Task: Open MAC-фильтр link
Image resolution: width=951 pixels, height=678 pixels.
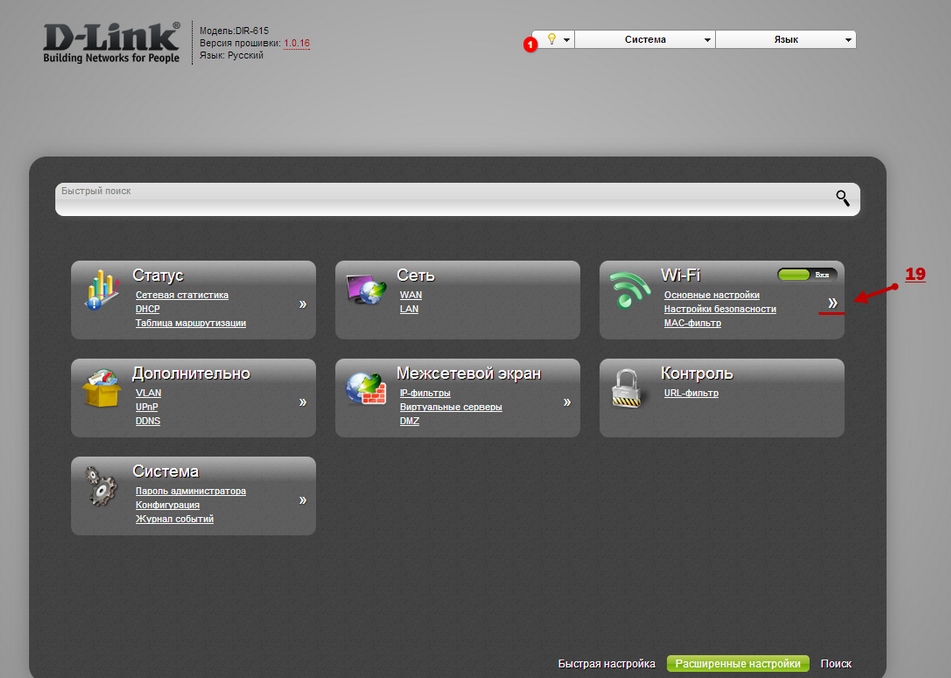Action: pyautogui.click(x=692, y=323)
